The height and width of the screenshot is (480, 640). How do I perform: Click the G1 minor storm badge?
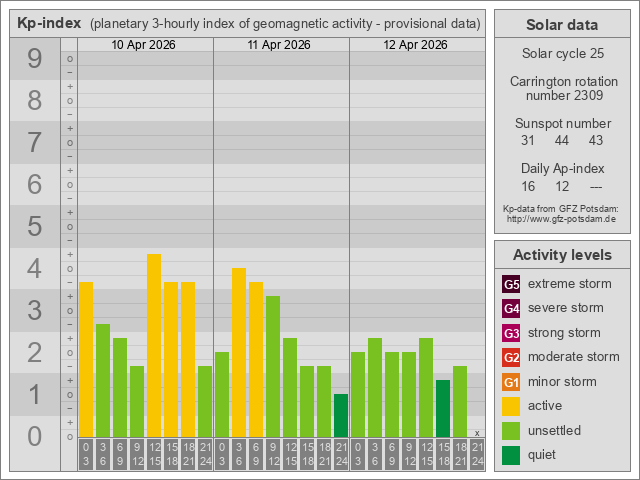511,382
